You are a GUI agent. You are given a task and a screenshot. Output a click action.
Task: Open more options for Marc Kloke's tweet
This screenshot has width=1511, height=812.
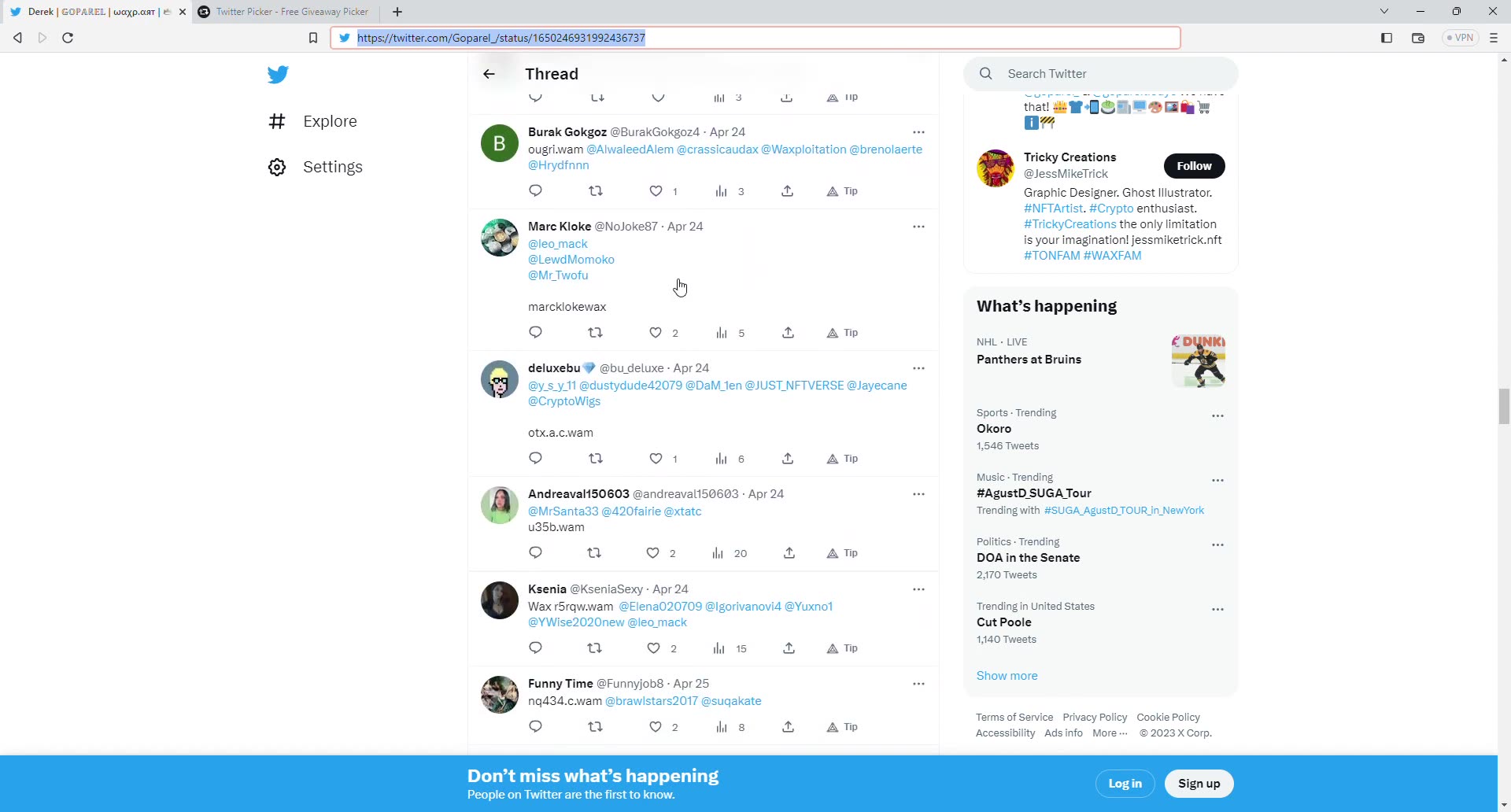click(x=918, y=227)
